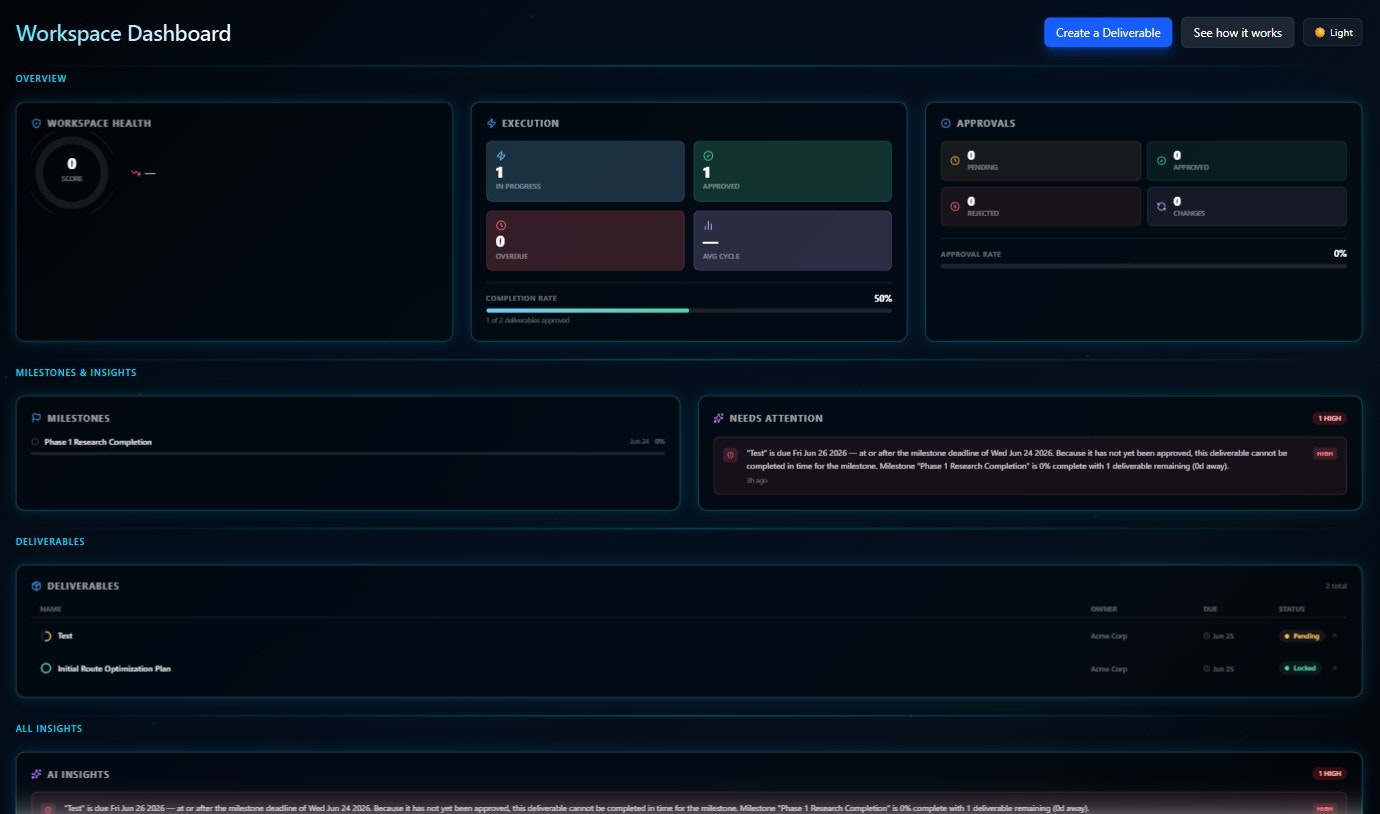Click the Phase 1 milestone progress bar

(348, 454)
